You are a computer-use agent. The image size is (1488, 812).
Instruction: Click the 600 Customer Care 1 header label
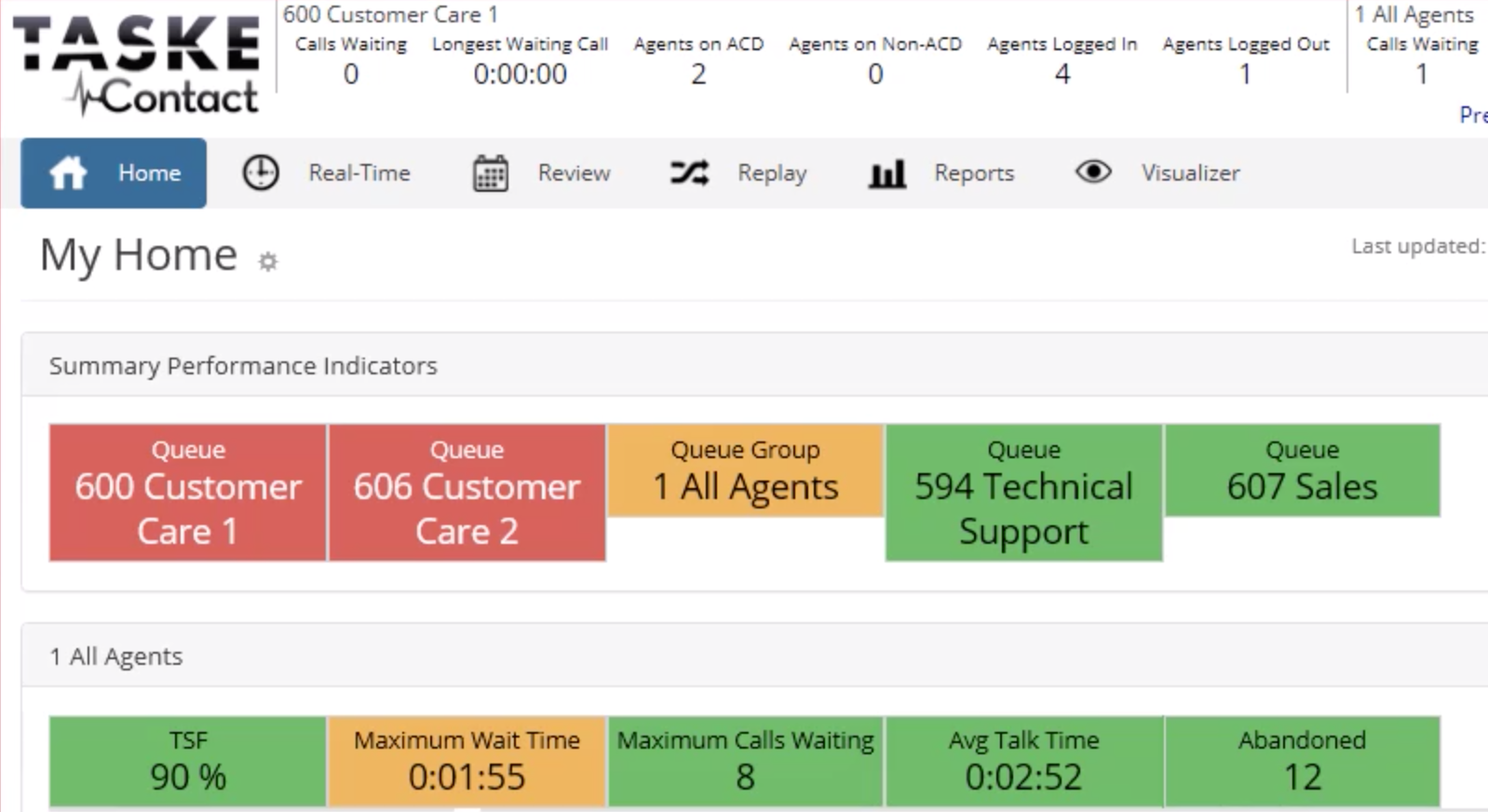(x=390, y=14)
